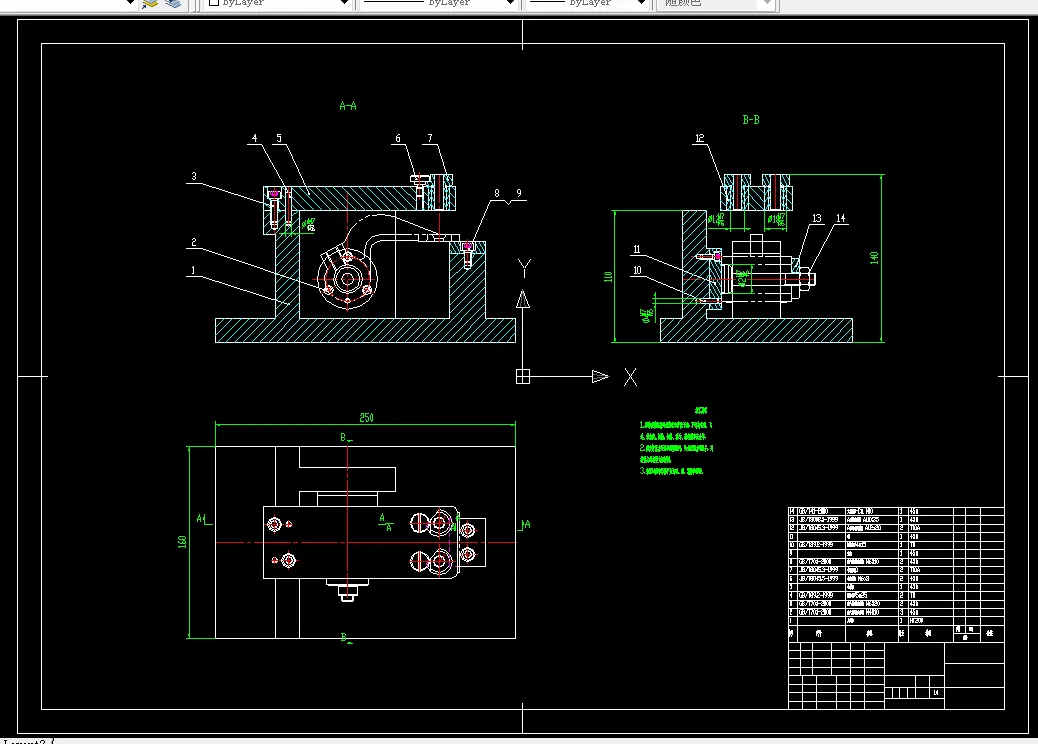The width and height of the screenshot is (1038, 744).
Task: Click the X axis arrowhead of UCS
Action: pos(600,377)
